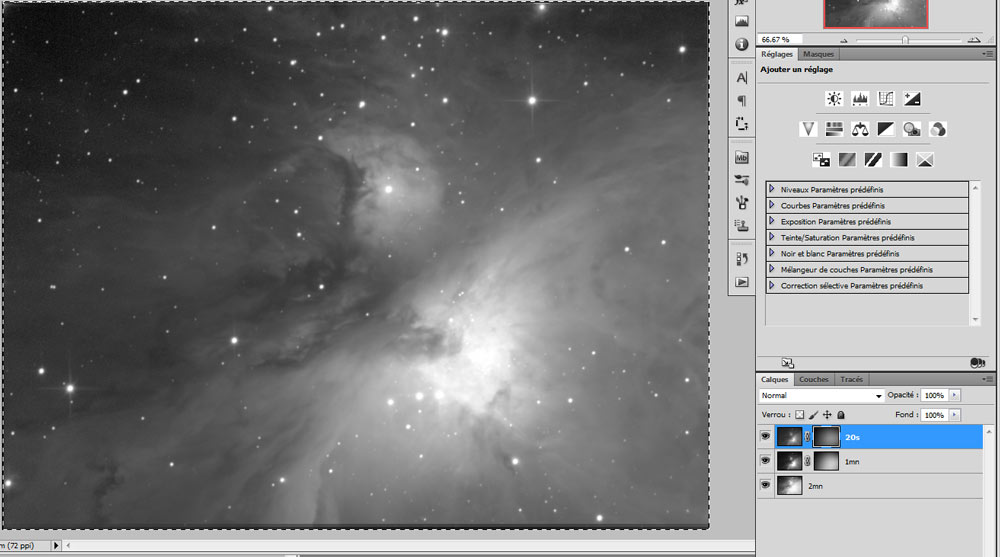
Task: Add a Posterize adjustment
Action: point(847,160)
